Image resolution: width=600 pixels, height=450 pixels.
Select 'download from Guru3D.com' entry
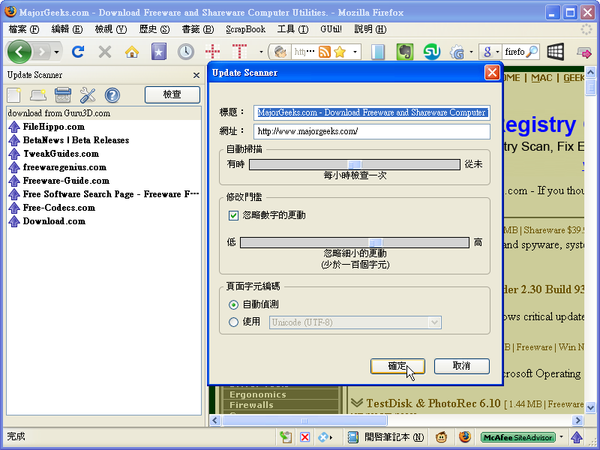(104, 113)
